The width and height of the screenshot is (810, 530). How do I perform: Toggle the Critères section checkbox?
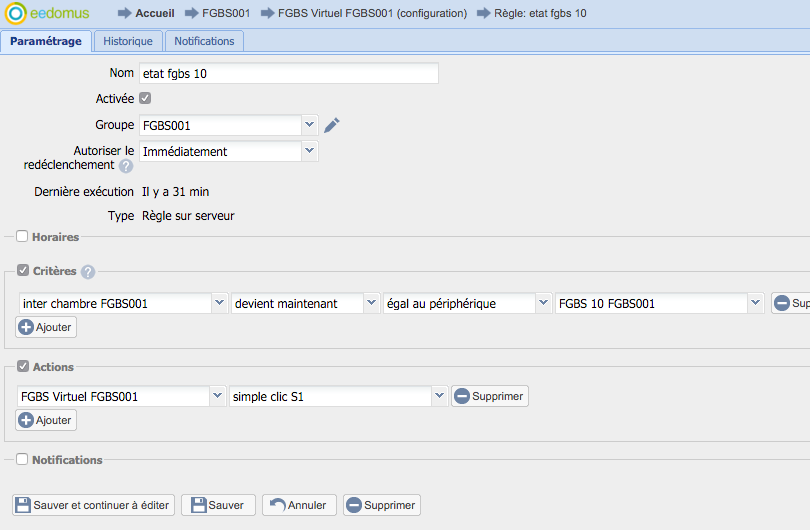pos(23,270)
